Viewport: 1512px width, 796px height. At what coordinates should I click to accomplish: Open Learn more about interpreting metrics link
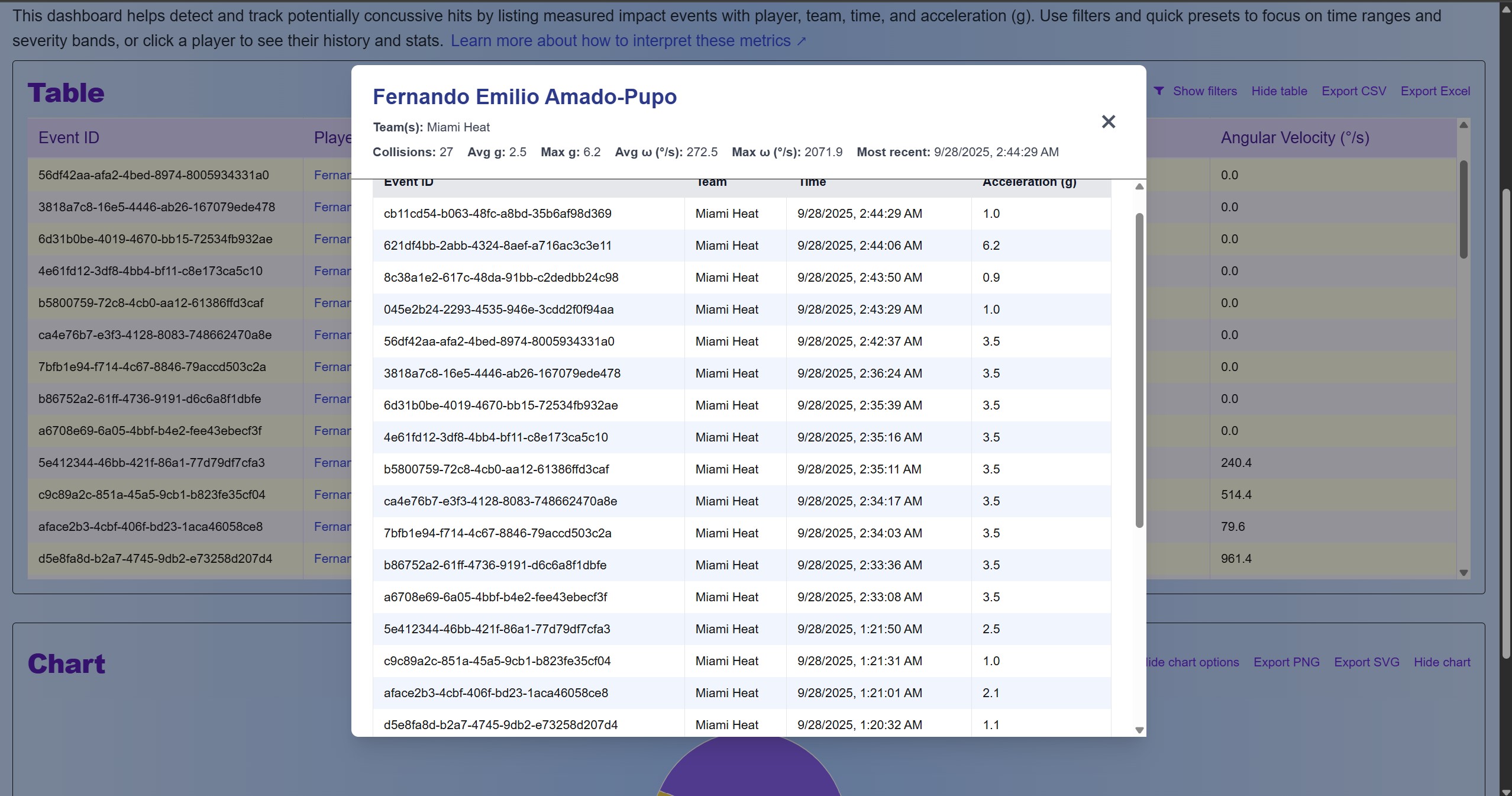coord(628,41)
